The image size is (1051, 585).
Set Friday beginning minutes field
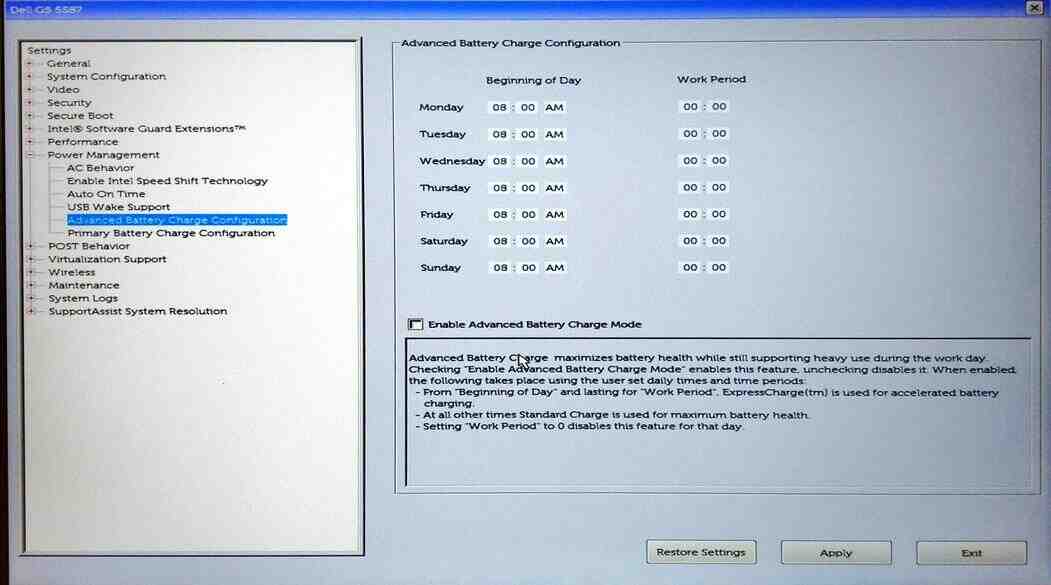pyautogui.click(x=529, y=214)
